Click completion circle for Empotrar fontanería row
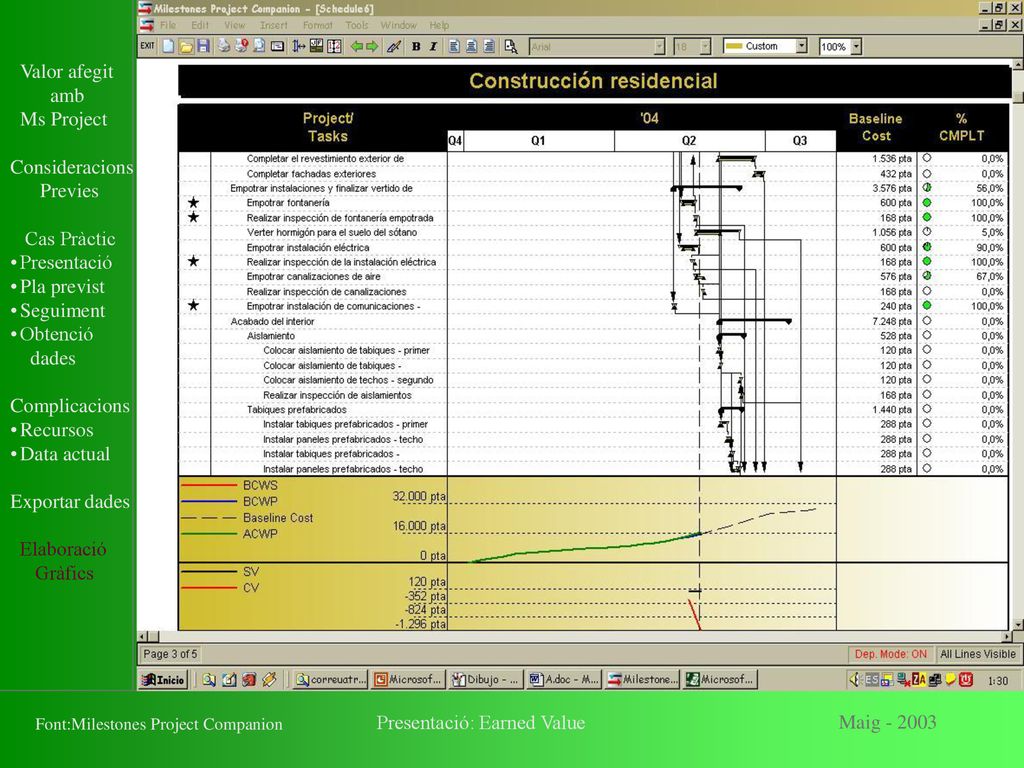The image size is (1024, 768). (x=927, y=202)
